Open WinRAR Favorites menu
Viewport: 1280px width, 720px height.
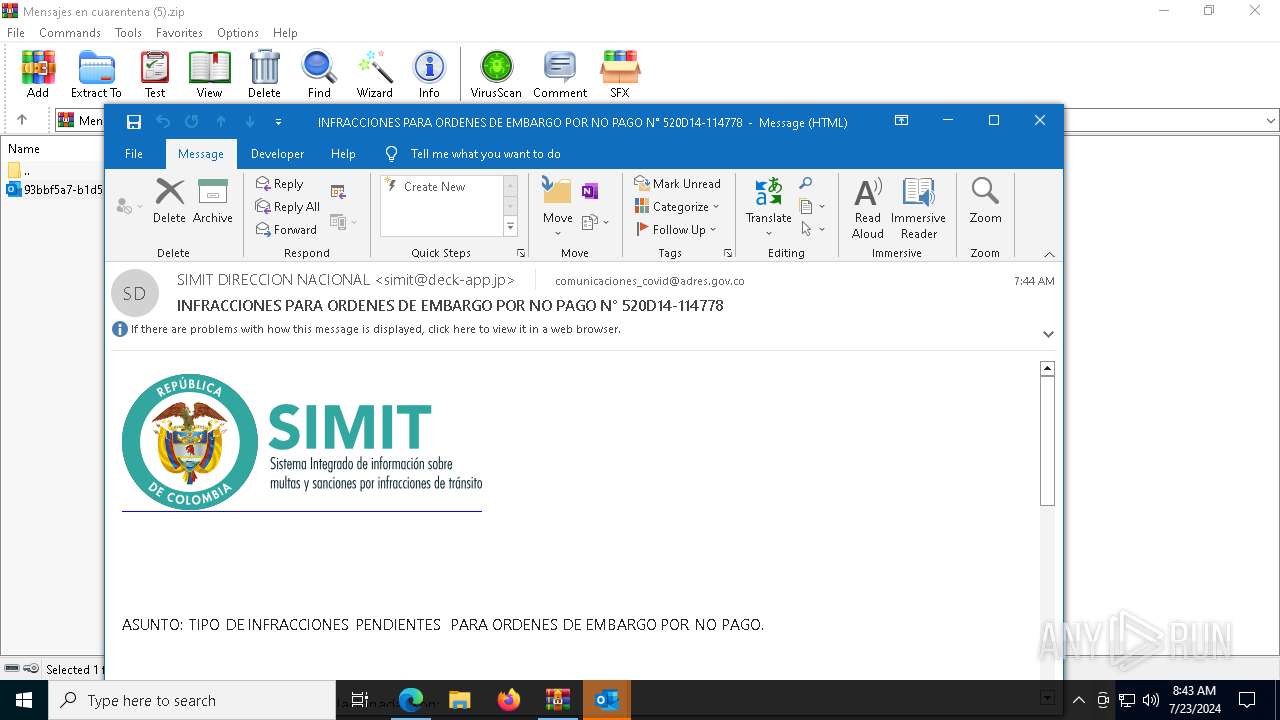[x=179, y=33]
